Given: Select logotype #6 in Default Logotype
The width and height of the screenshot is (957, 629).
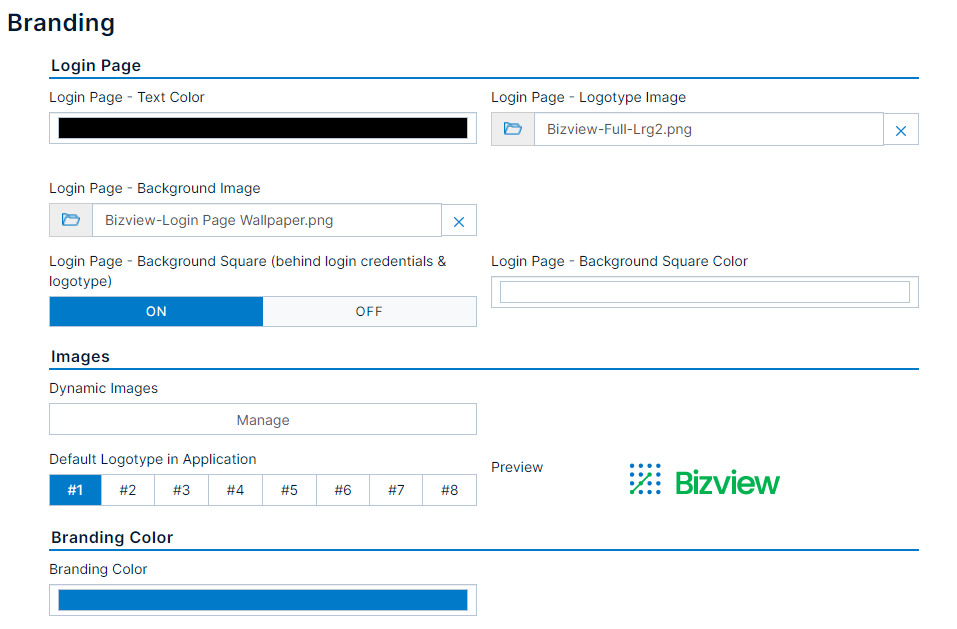Looking at the screenshot, I should [342, 490].
